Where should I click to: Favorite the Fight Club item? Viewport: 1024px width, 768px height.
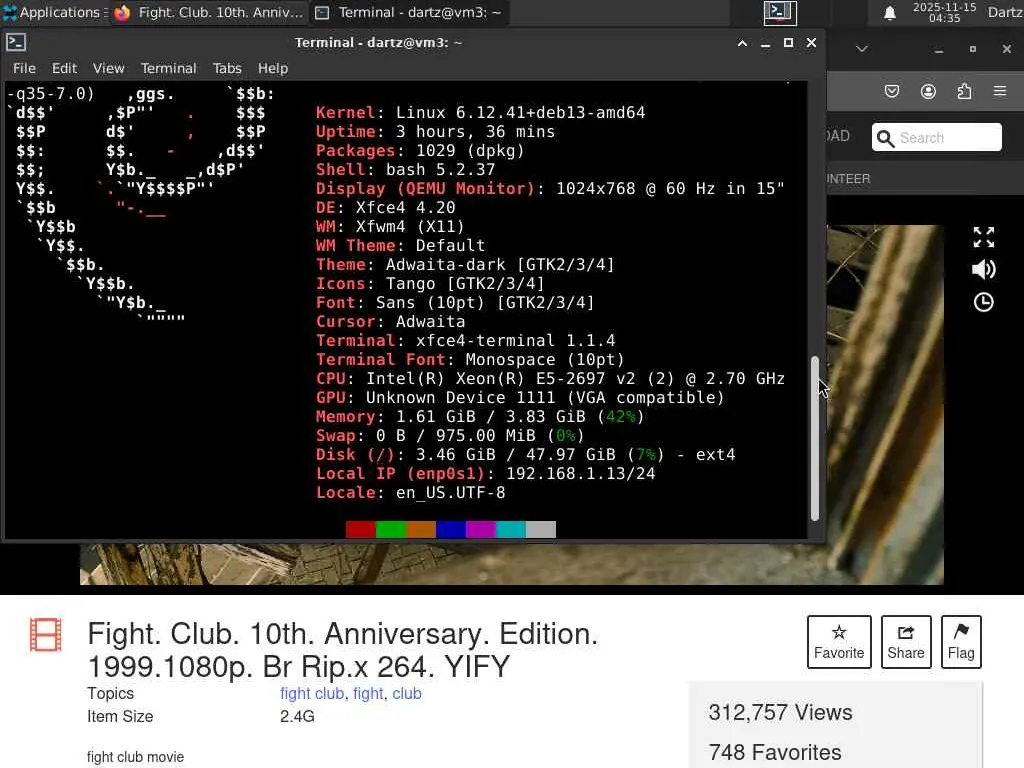[839, 642]
